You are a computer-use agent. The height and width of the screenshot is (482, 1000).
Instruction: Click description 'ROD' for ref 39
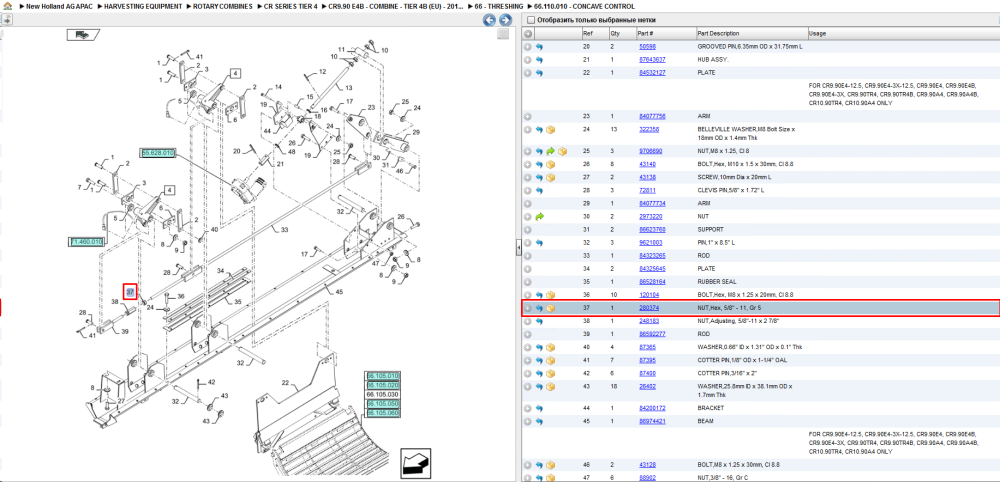tap(703, 334)
